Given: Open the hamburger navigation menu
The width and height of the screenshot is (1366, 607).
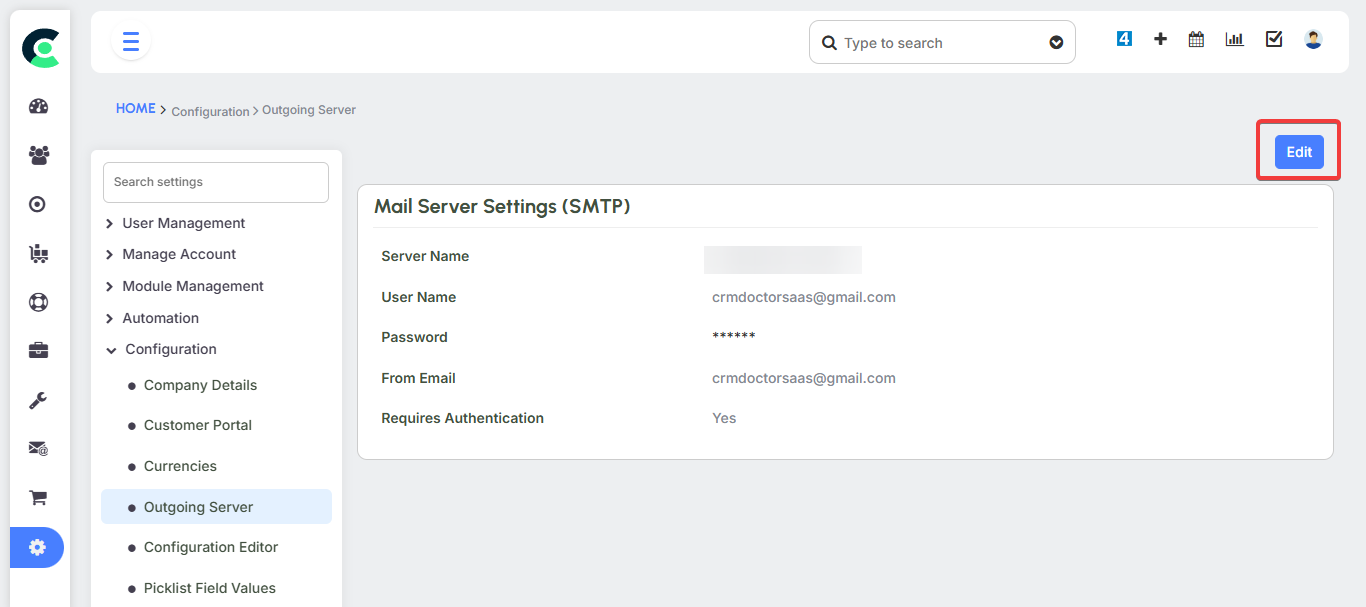Looking at the screenshot, I should point(130,41).
